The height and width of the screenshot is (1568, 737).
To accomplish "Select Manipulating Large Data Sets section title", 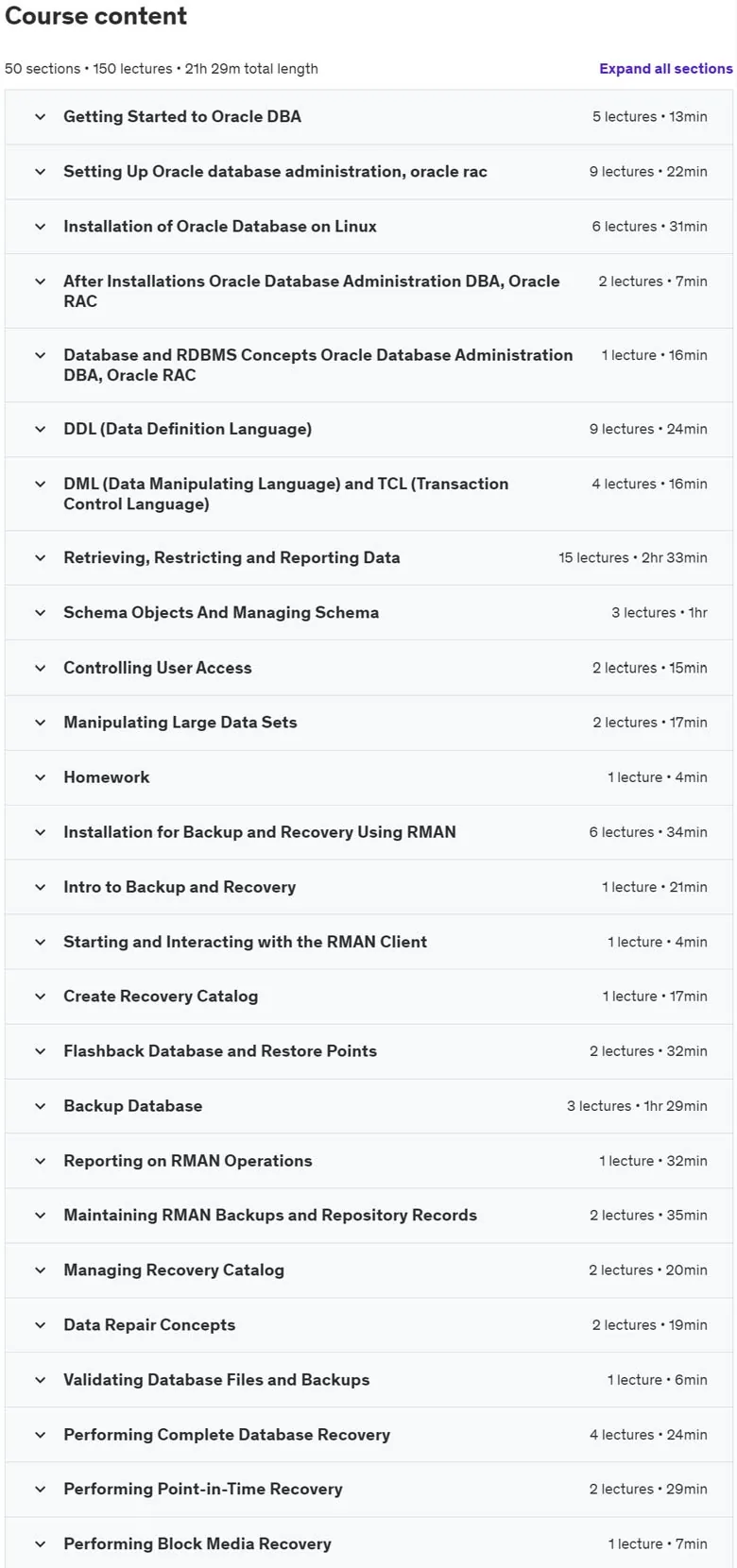I will [180, 722].
